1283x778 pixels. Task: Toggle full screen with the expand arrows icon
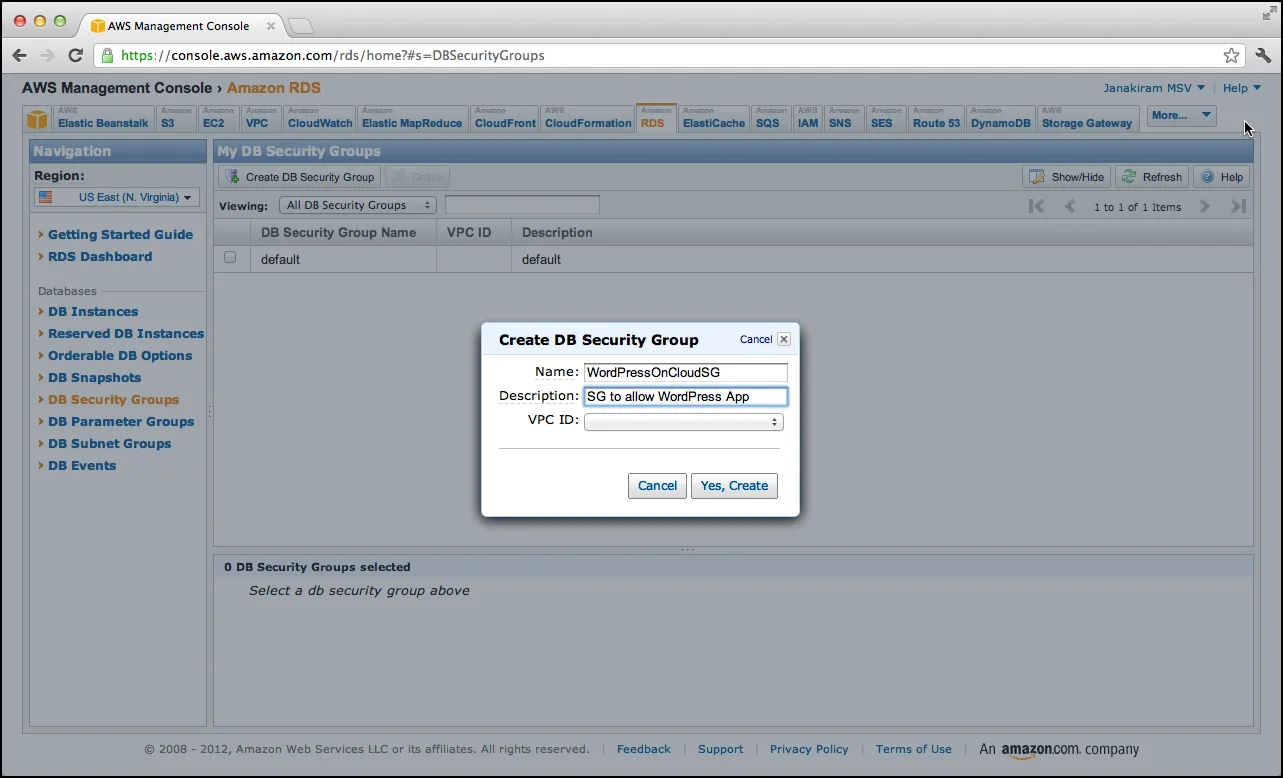1269,12
